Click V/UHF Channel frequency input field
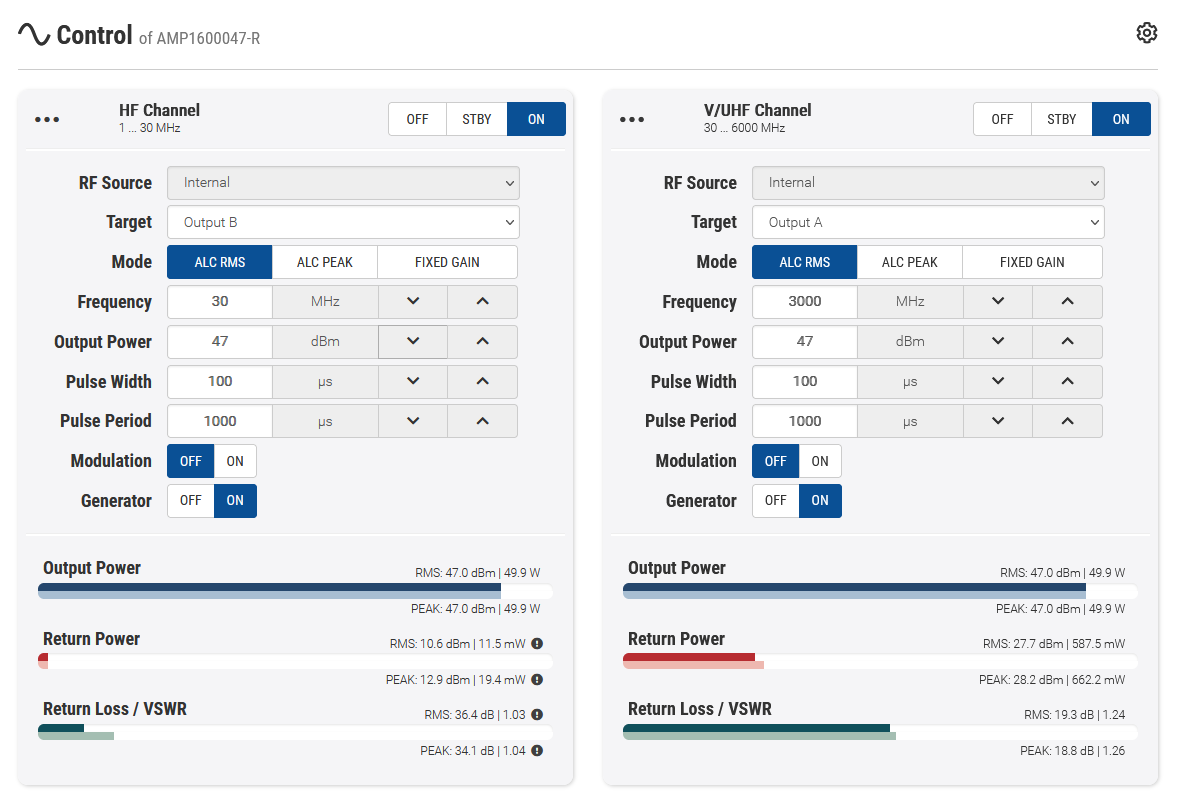Image resolution: width=1177 pixels, height=802 pixels. tap(805, 301)
